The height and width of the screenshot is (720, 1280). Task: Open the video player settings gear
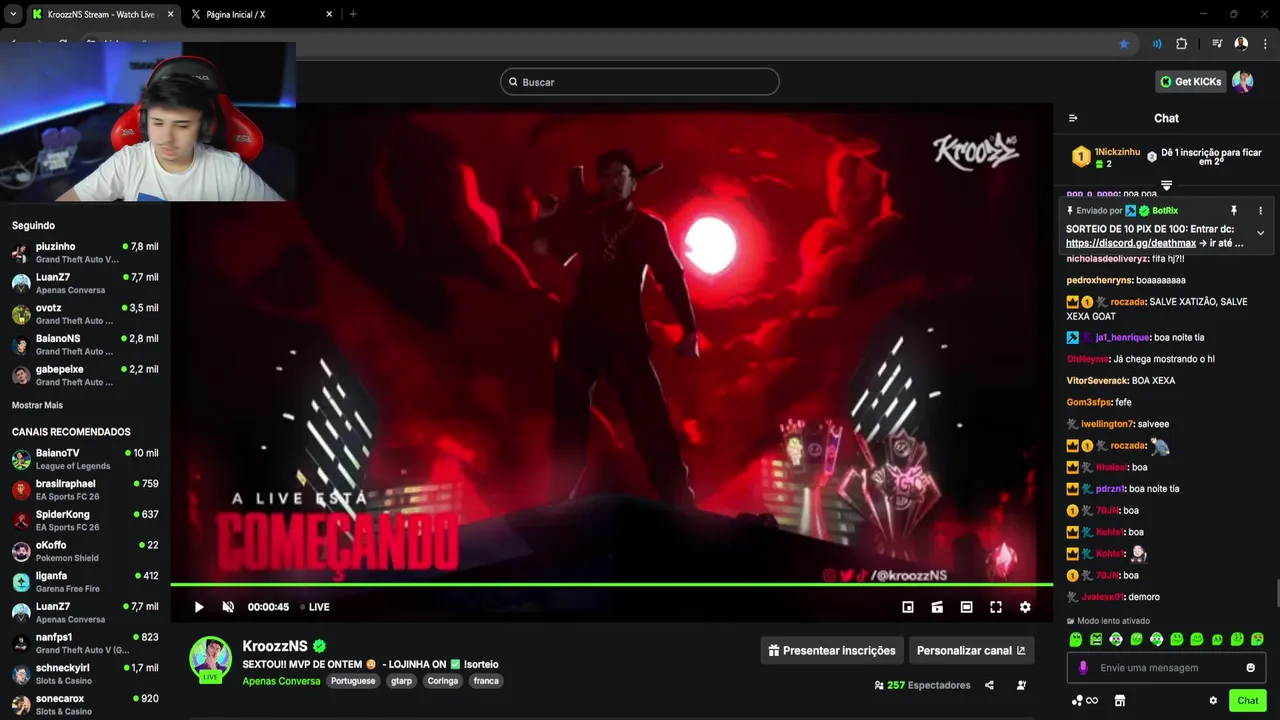(x=1025, y=607)
